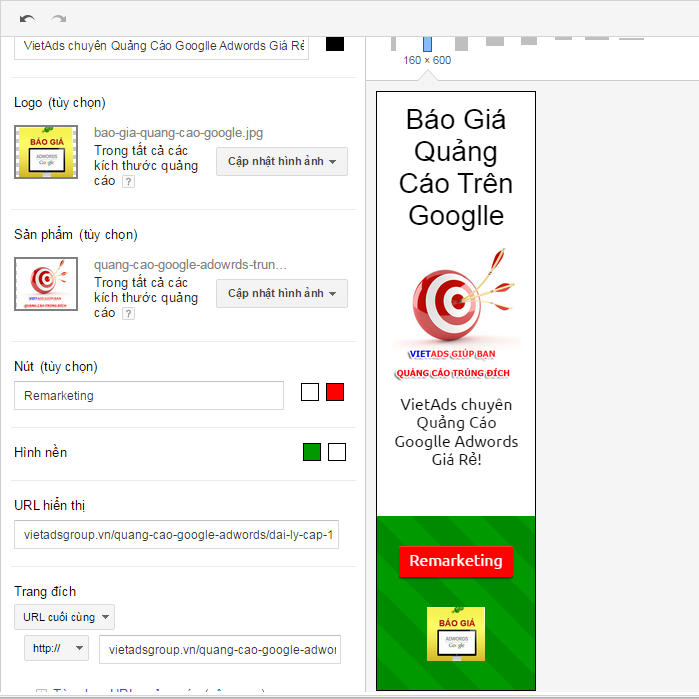Click the target product image thumbnail
699x699 pixels.
[x=46, y=283]
